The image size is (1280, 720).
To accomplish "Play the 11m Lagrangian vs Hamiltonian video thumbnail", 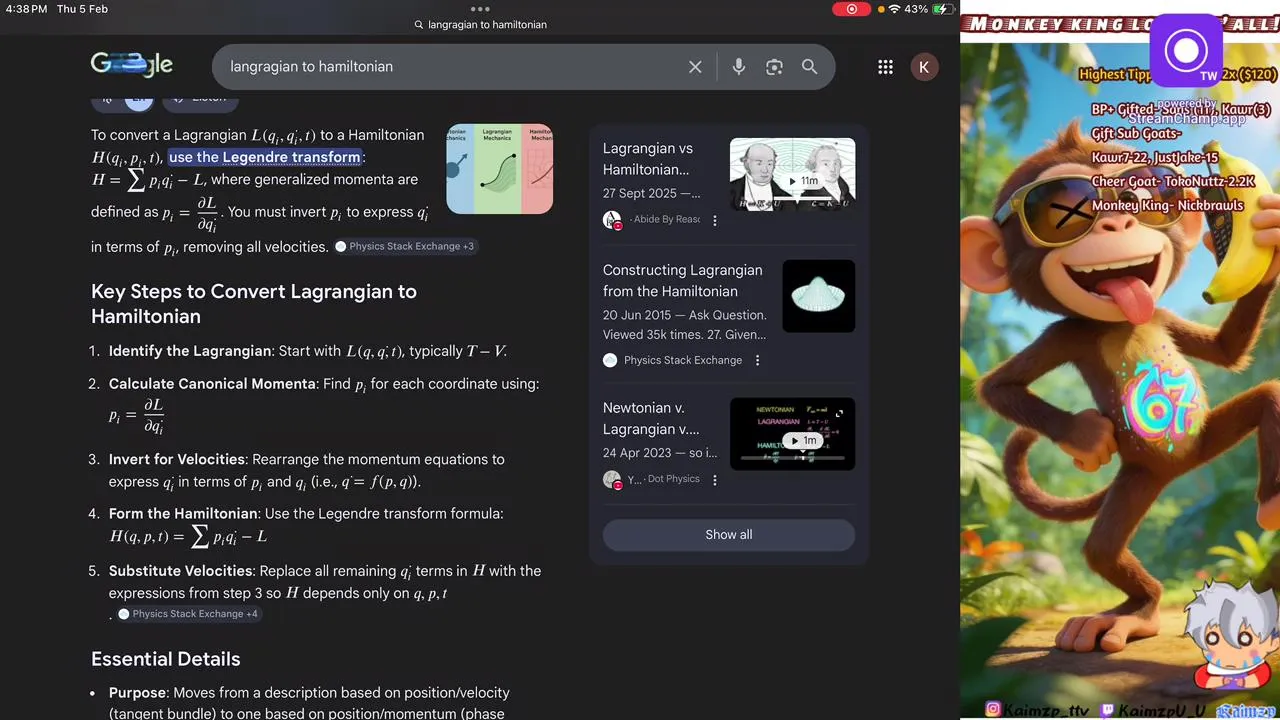I will pyautogui.click(x=792, y=174).
